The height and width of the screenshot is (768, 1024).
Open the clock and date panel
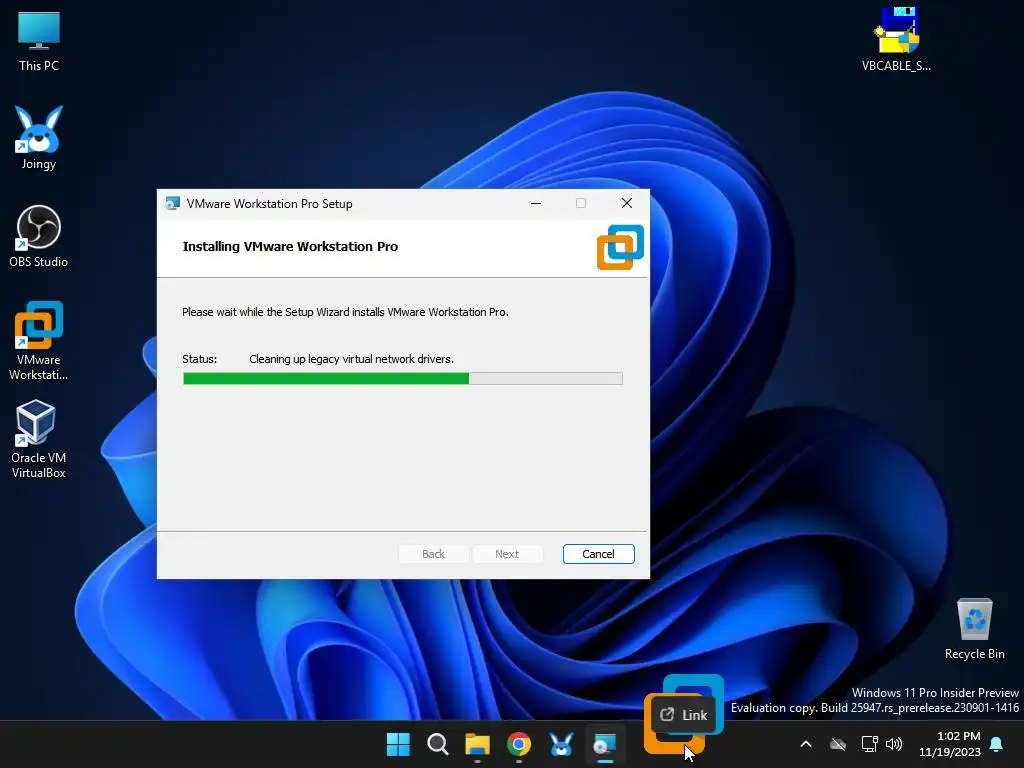950,744
